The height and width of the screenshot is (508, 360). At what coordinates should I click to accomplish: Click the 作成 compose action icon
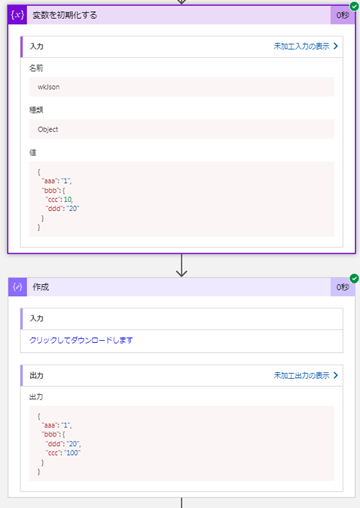click(x=17, y=287)
